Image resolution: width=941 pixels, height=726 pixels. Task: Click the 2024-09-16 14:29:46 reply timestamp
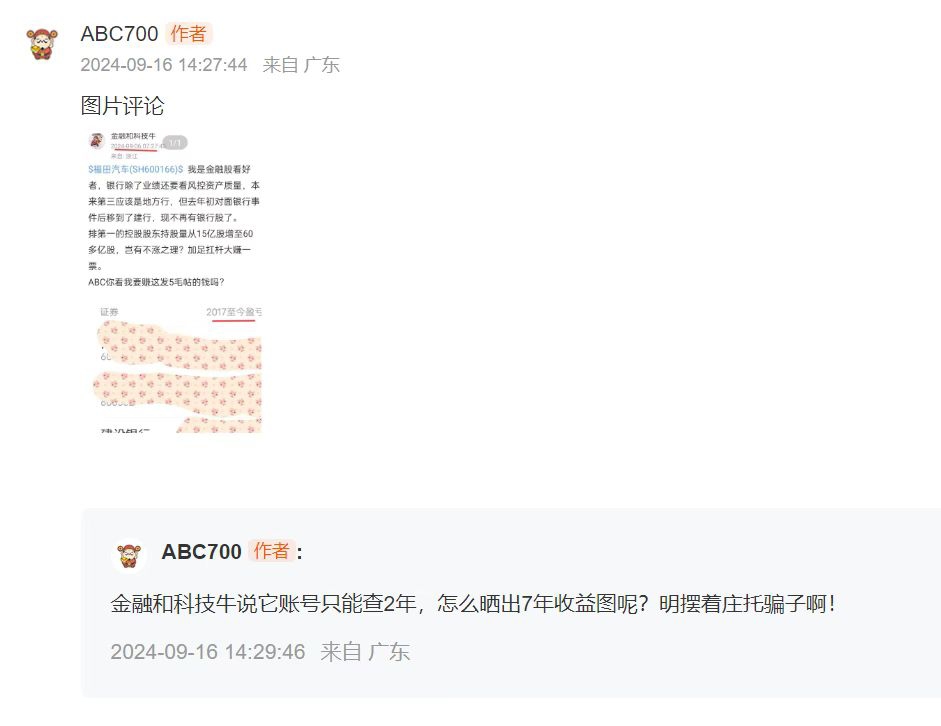[x=208, y=652]
